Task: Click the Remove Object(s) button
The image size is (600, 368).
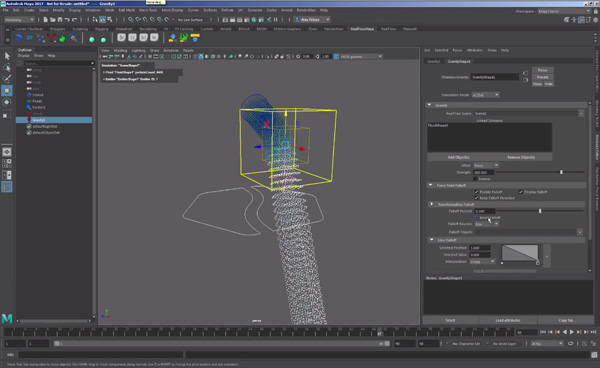Action: pos(521,157)
